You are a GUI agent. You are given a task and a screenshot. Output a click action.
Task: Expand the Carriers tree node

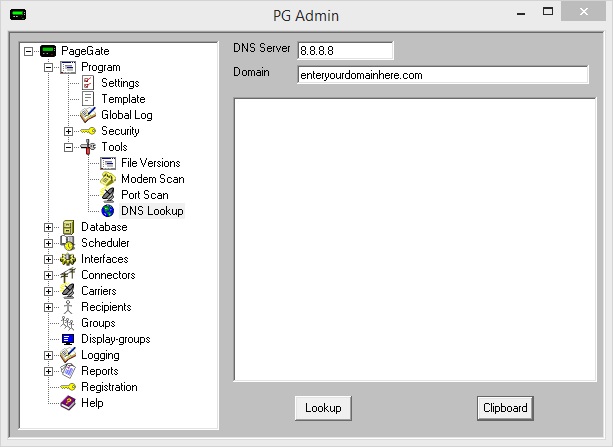(48, 291)
